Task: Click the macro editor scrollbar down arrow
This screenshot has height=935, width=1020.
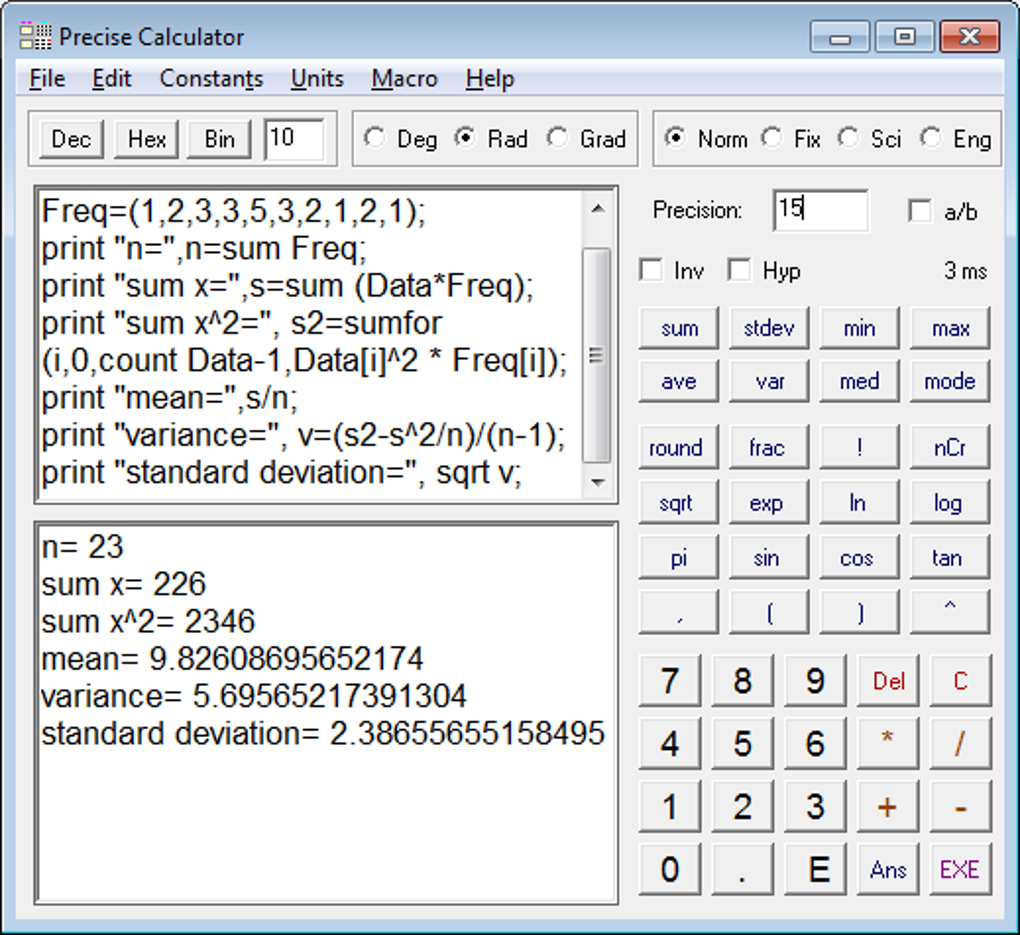Action: click(598, 484)
